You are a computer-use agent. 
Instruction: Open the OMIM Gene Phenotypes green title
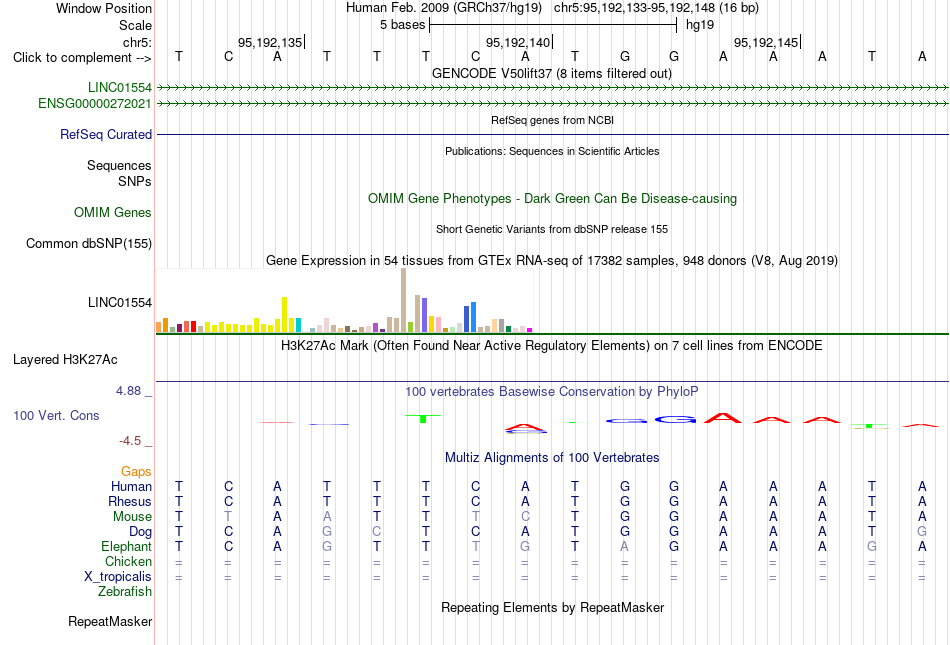(x=552, y=199)
